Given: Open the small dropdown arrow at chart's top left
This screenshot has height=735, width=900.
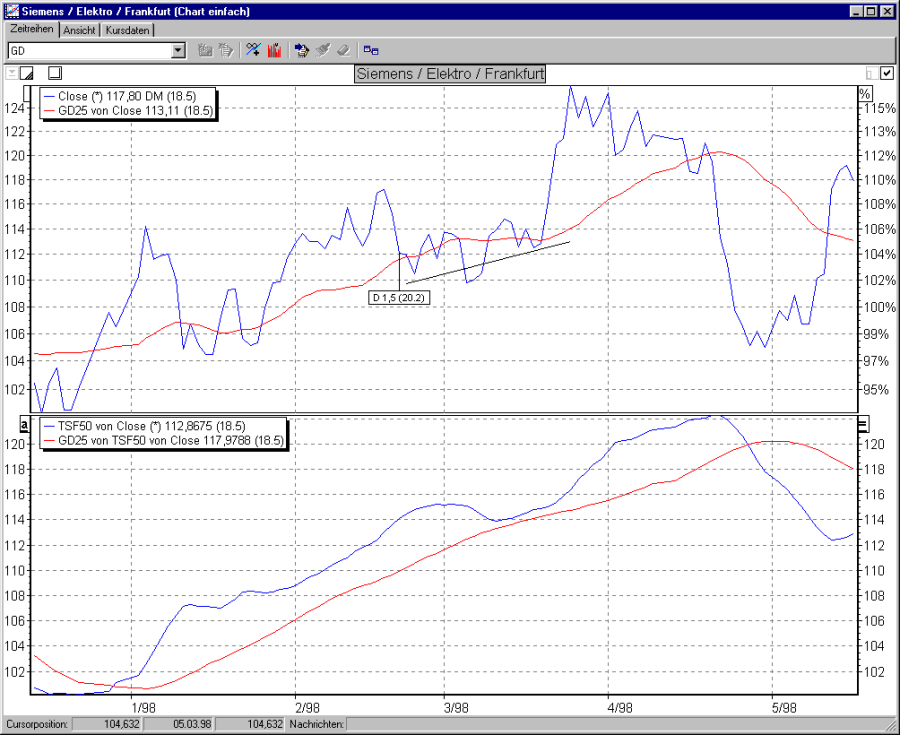Looking at the screenshot, I should (x=10, y=72).
